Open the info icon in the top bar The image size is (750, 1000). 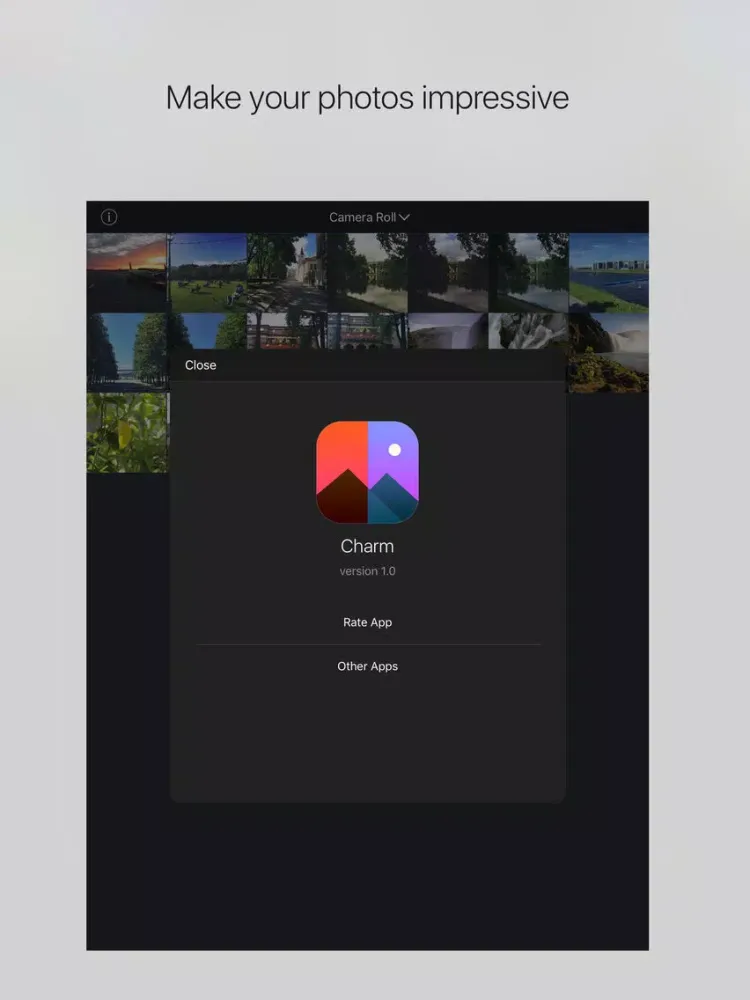pyautogui.click(x=109, y=217)
